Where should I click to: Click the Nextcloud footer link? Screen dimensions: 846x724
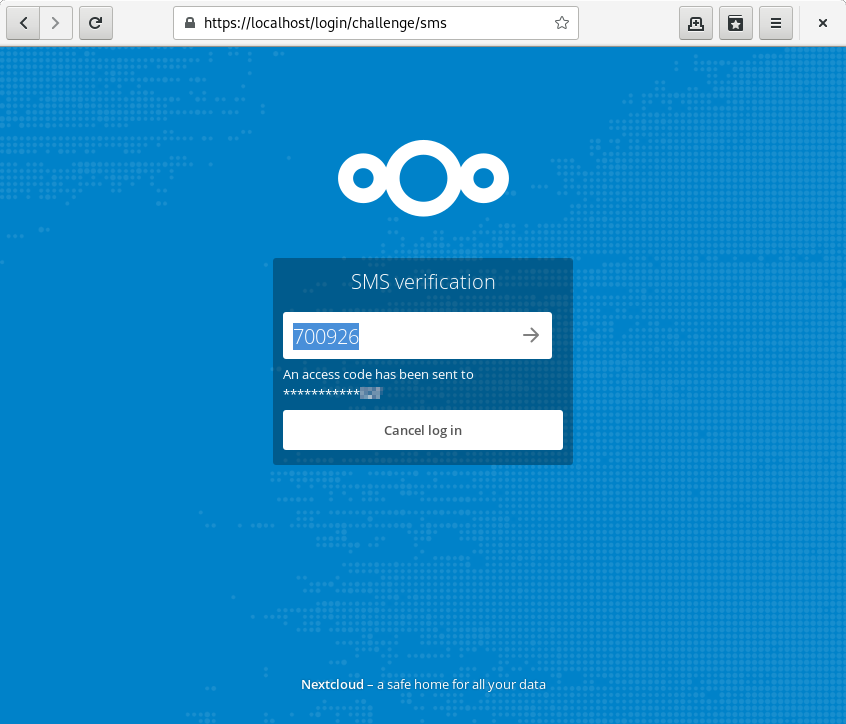tap(332, 685)
